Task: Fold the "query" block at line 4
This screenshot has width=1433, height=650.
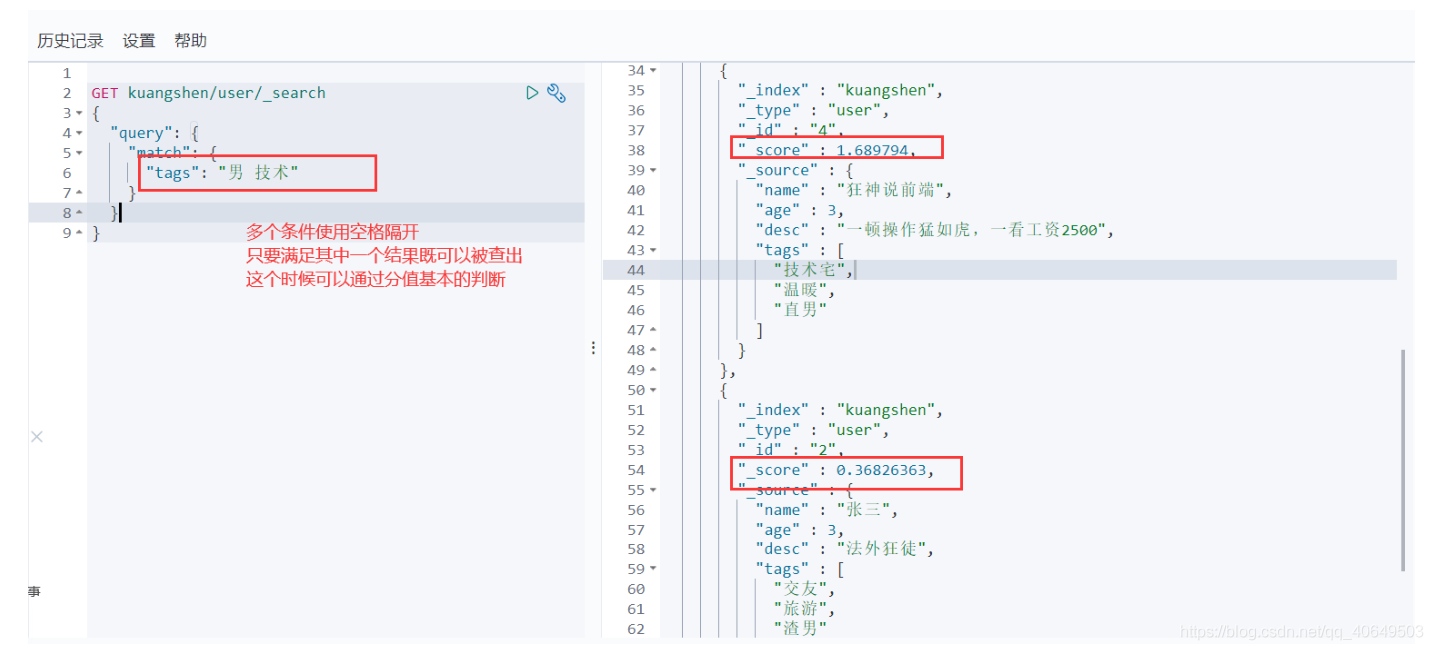Action: [80, 133]
